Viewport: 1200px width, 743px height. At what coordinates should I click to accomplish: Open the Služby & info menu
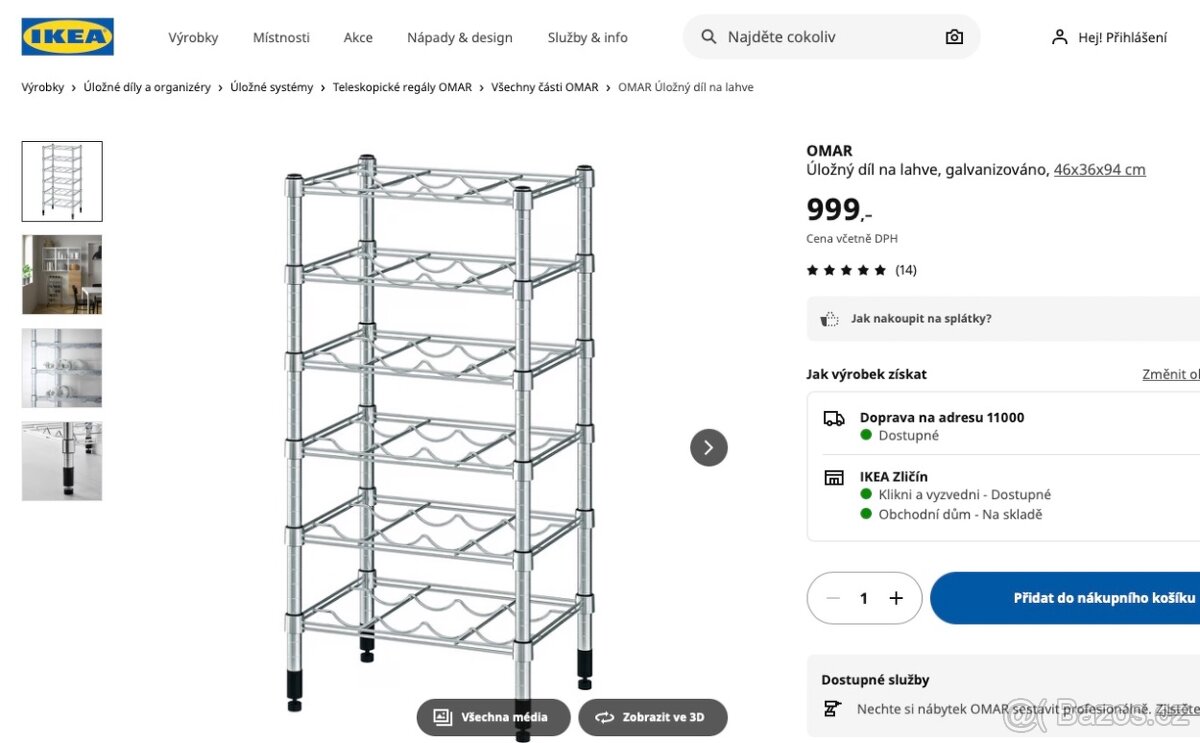tap(587, 37)
